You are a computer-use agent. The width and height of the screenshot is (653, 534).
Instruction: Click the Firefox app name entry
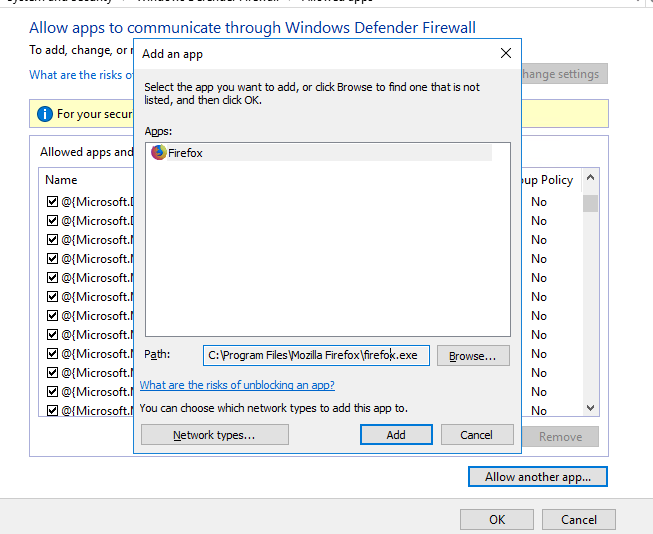point(185,153)
